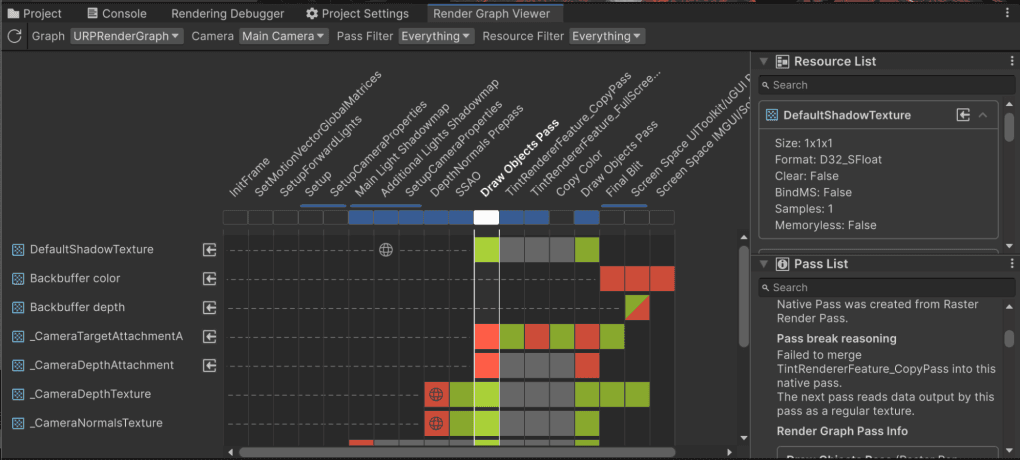Image resolution: width=1020 pixels, height=460 pixels.
Task: Focus the Pass List search field
Action: (x=886, y=288)
